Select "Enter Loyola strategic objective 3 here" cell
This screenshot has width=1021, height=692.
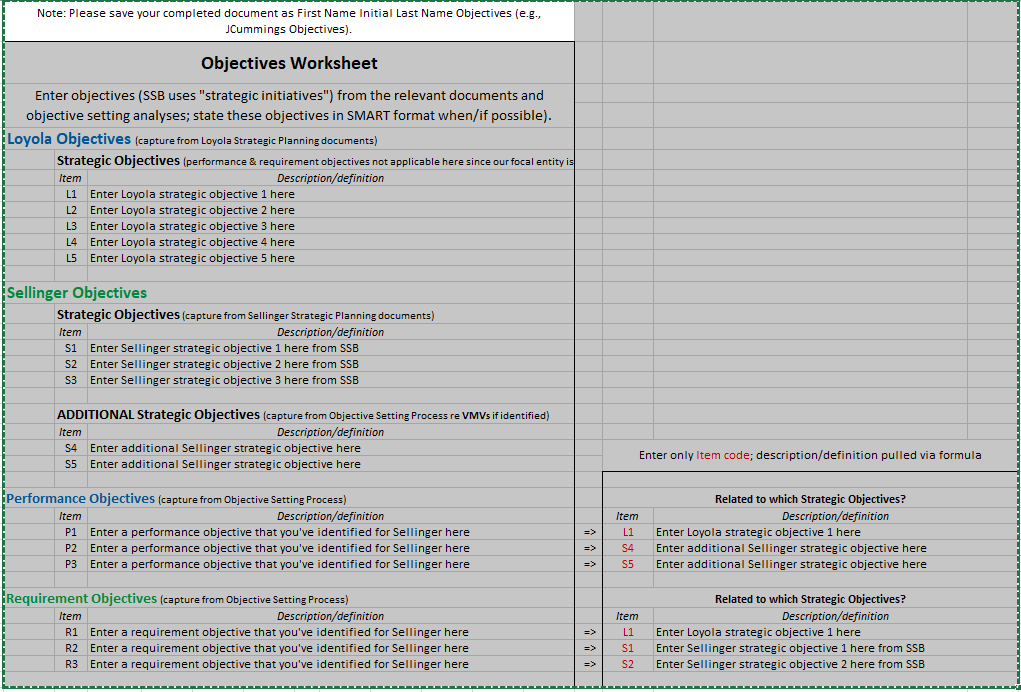tap(331, 226)
